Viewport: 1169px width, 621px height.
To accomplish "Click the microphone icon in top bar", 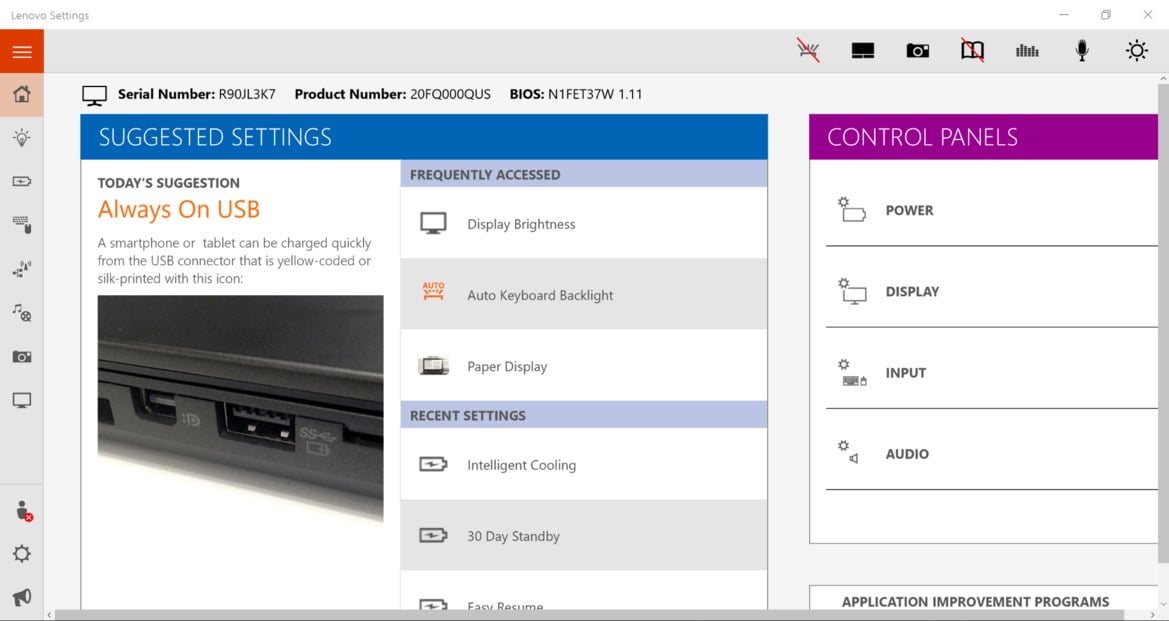I will [x=1082, y=51].
